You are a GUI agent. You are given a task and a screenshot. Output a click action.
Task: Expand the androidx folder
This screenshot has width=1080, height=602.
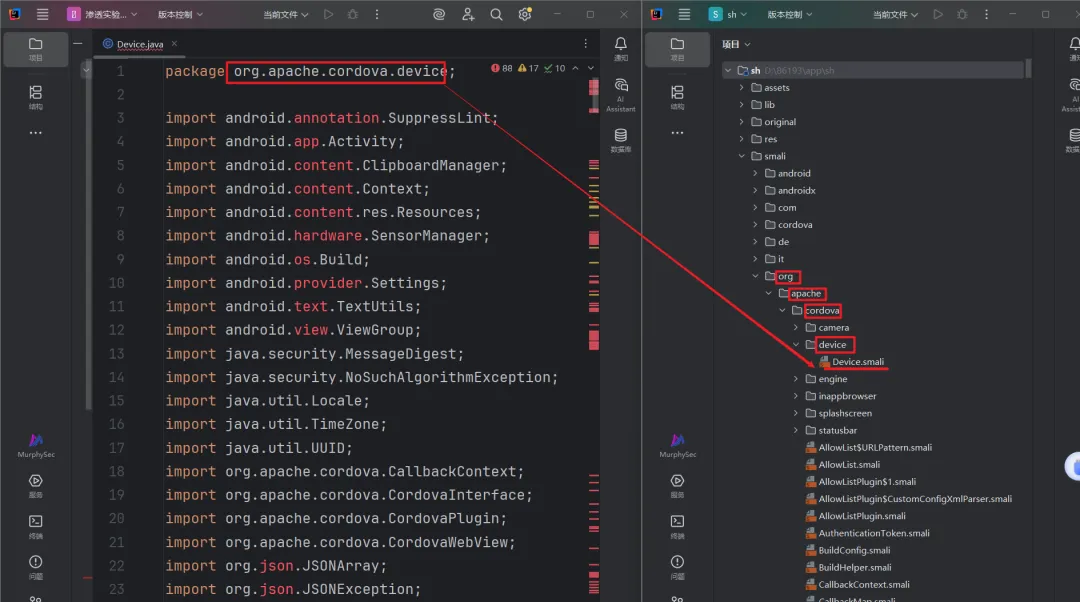tap(755, 190)
